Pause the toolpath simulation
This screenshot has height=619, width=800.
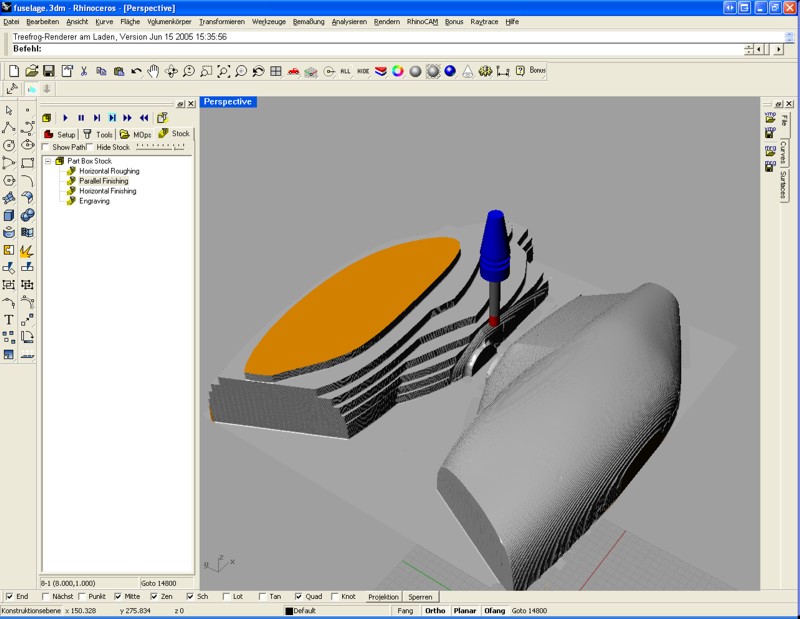[x=81, y=118]
